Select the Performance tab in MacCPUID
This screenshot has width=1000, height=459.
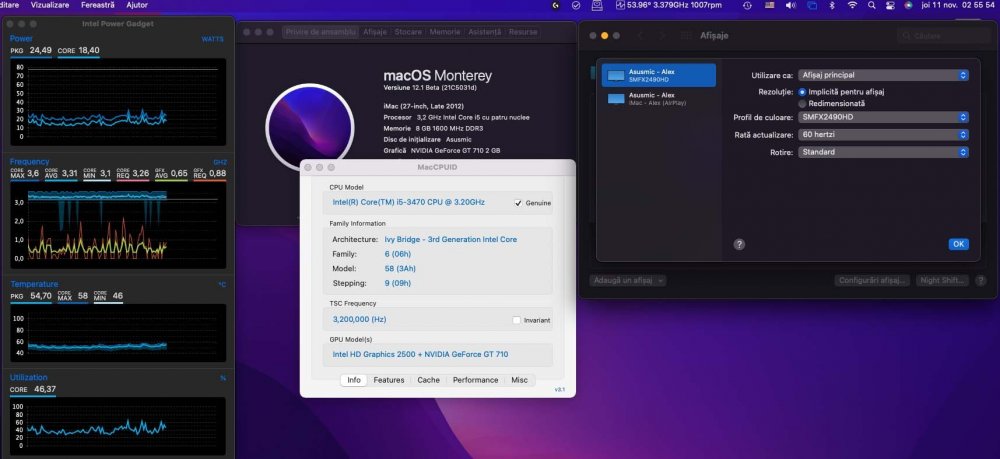click(x=476, y=380)
